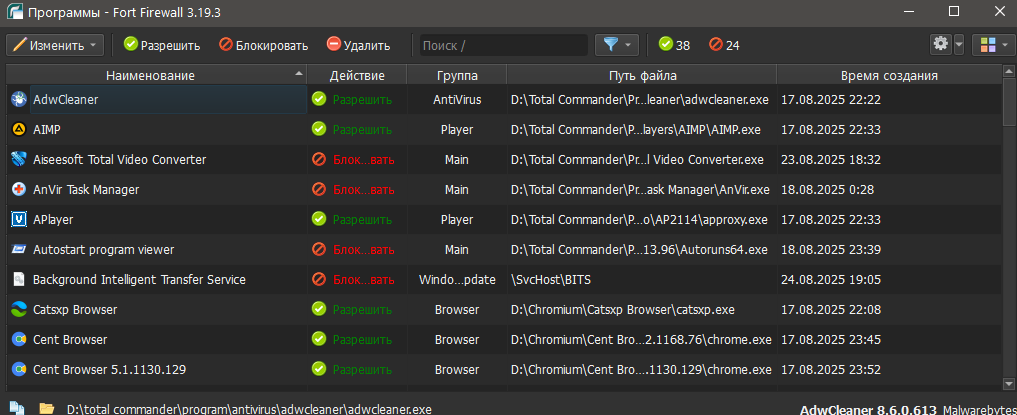
Task: Click the green allow icon in AdwCleaner row
Action: click(x=318, y=99)
